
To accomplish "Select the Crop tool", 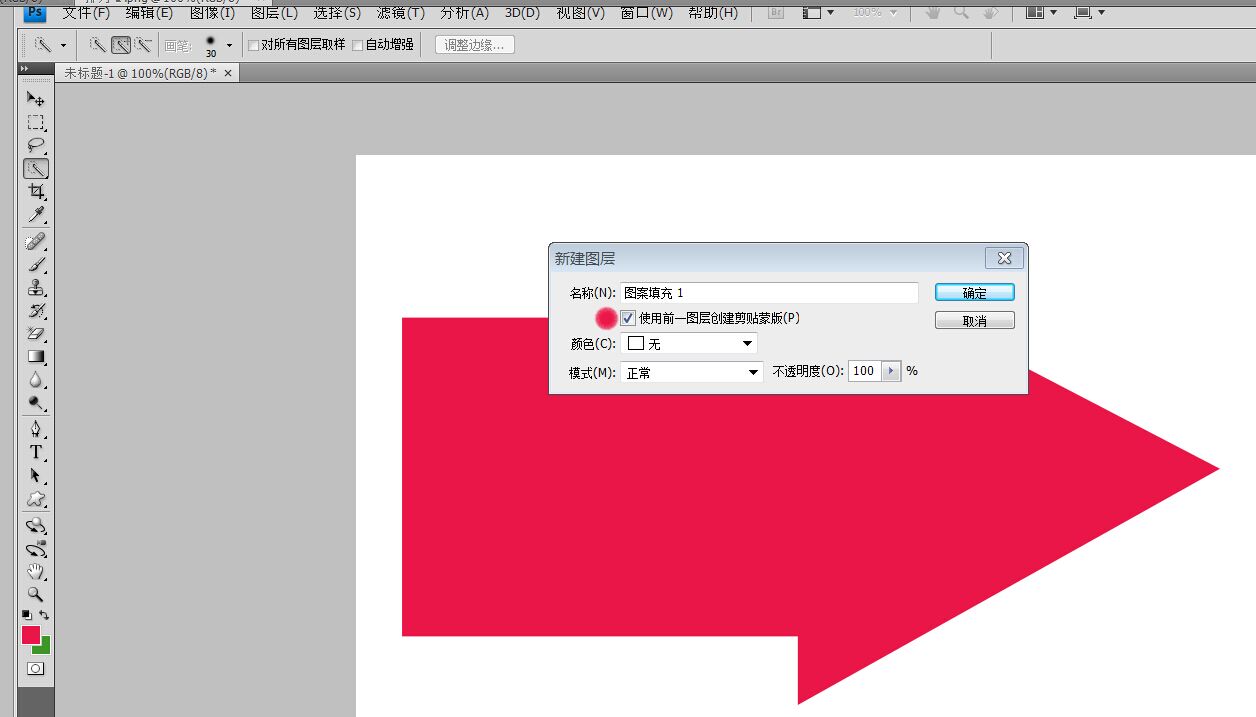I will [x=36, y=192].
